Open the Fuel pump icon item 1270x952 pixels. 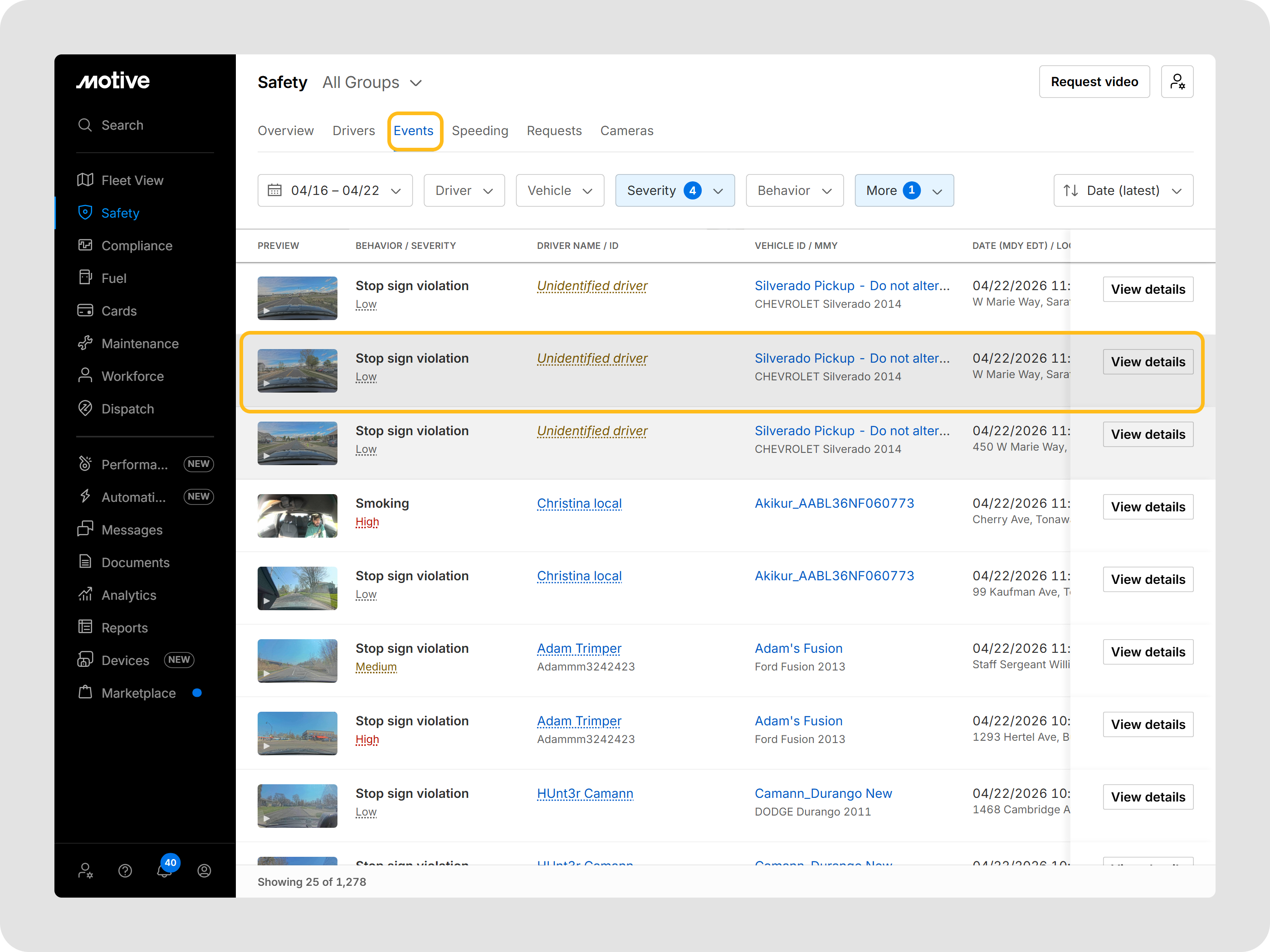pos(85,278)
